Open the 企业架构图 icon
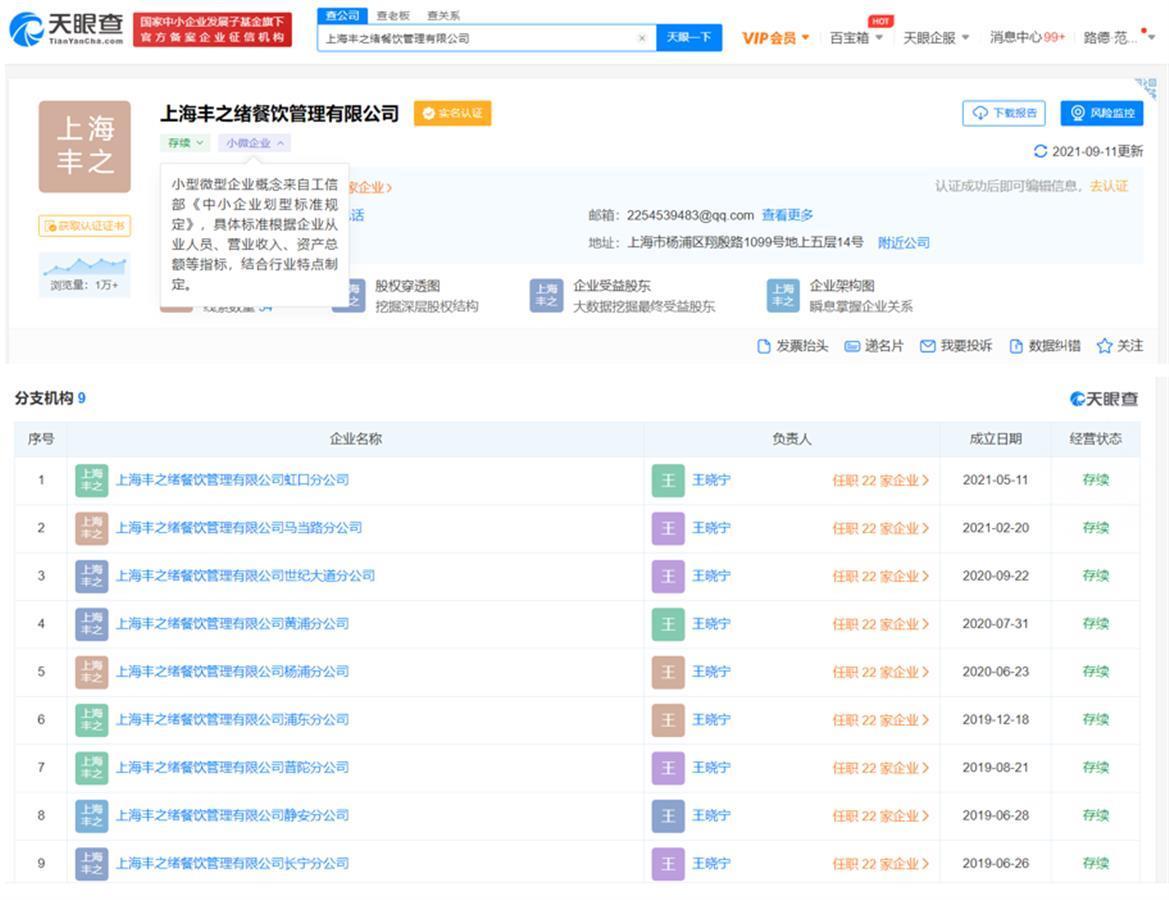Screen dimensions: 1169x900 tap(783, 295)
